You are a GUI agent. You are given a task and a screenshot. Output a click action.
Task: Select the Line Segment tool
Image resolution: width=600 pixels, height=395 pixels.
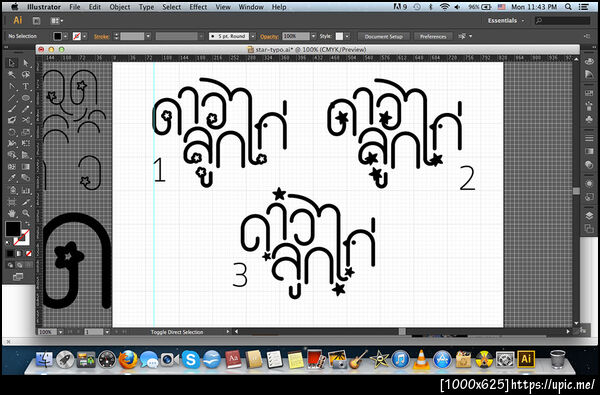click(x=12, y=98)
